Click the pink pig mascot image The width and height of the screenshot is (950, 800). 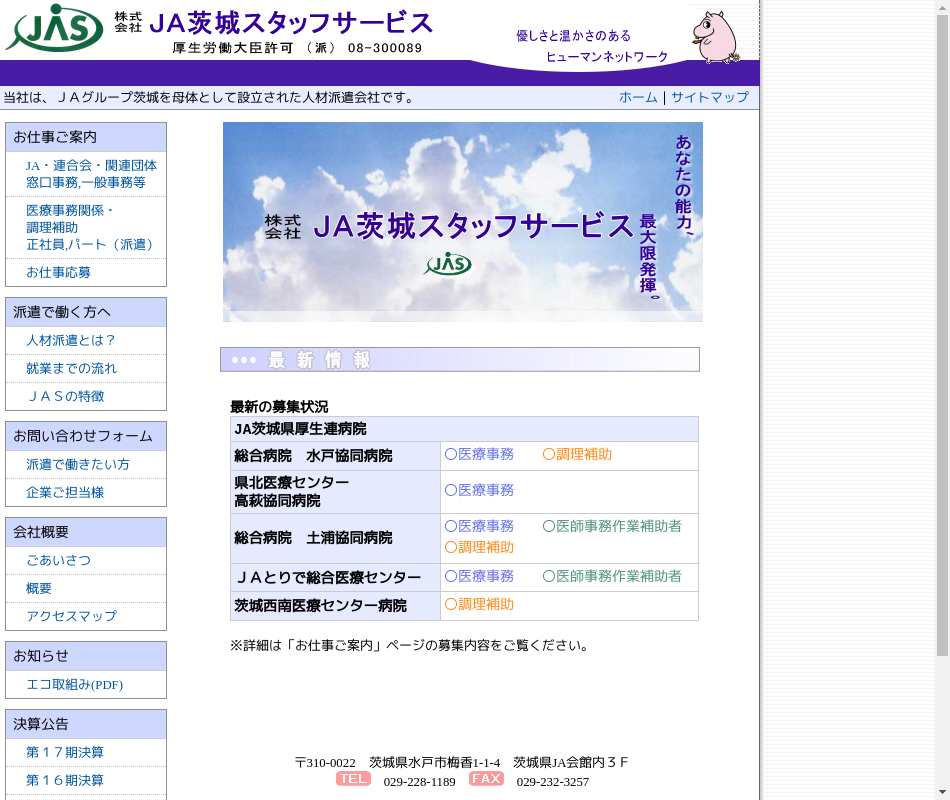714,38
